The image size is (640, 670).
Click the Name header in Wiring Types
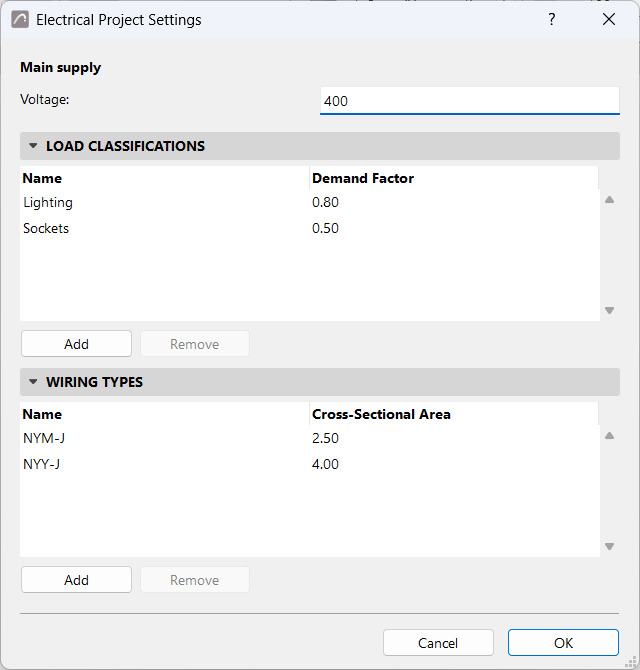tap(164, 414)
